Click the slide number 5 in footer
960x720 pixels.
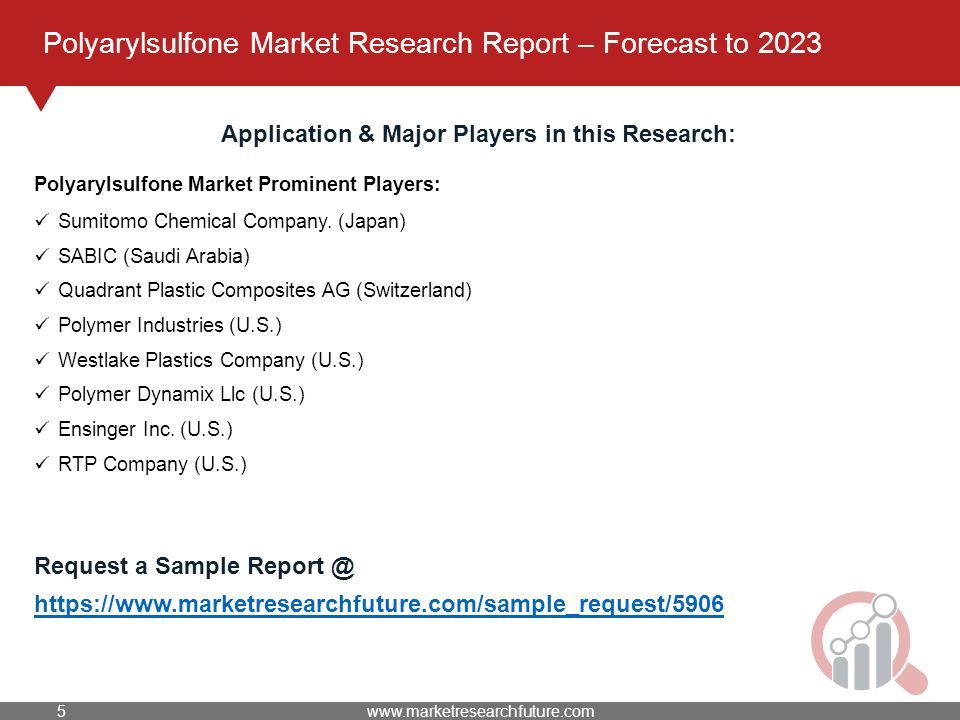tap(61, 711)
